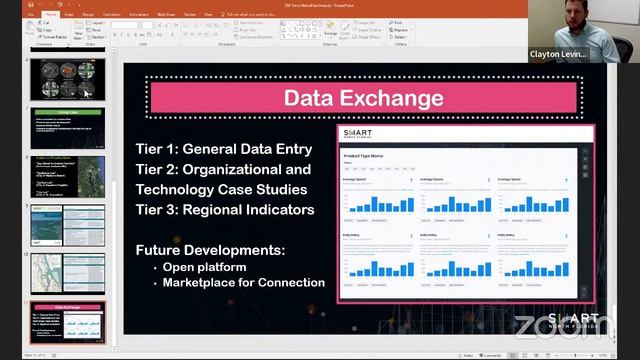Click Clayton Levin's video tile

(584, 31)
